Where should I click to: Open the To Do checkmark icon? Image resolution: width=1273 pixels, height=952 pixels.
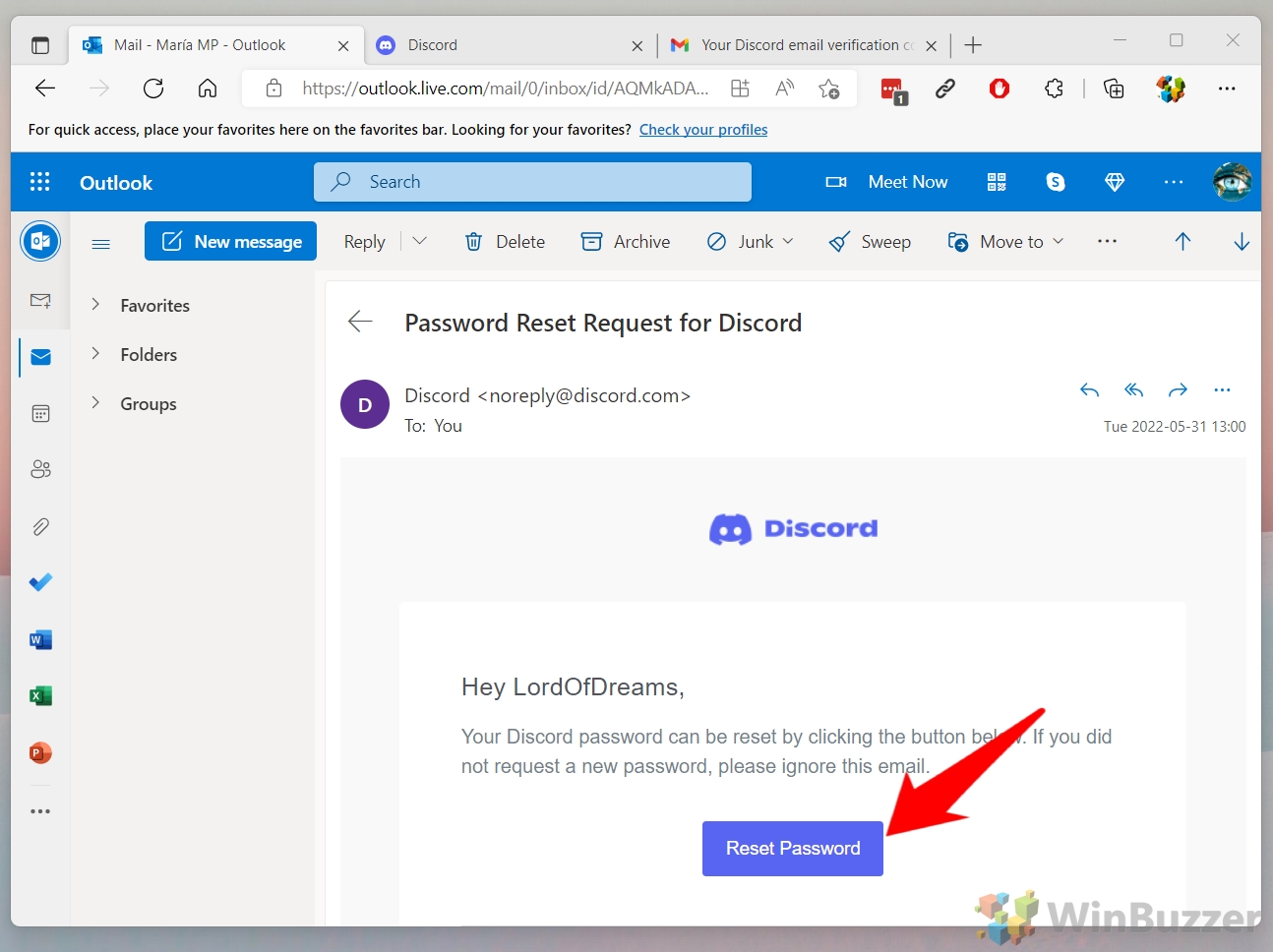coord(40,582)
